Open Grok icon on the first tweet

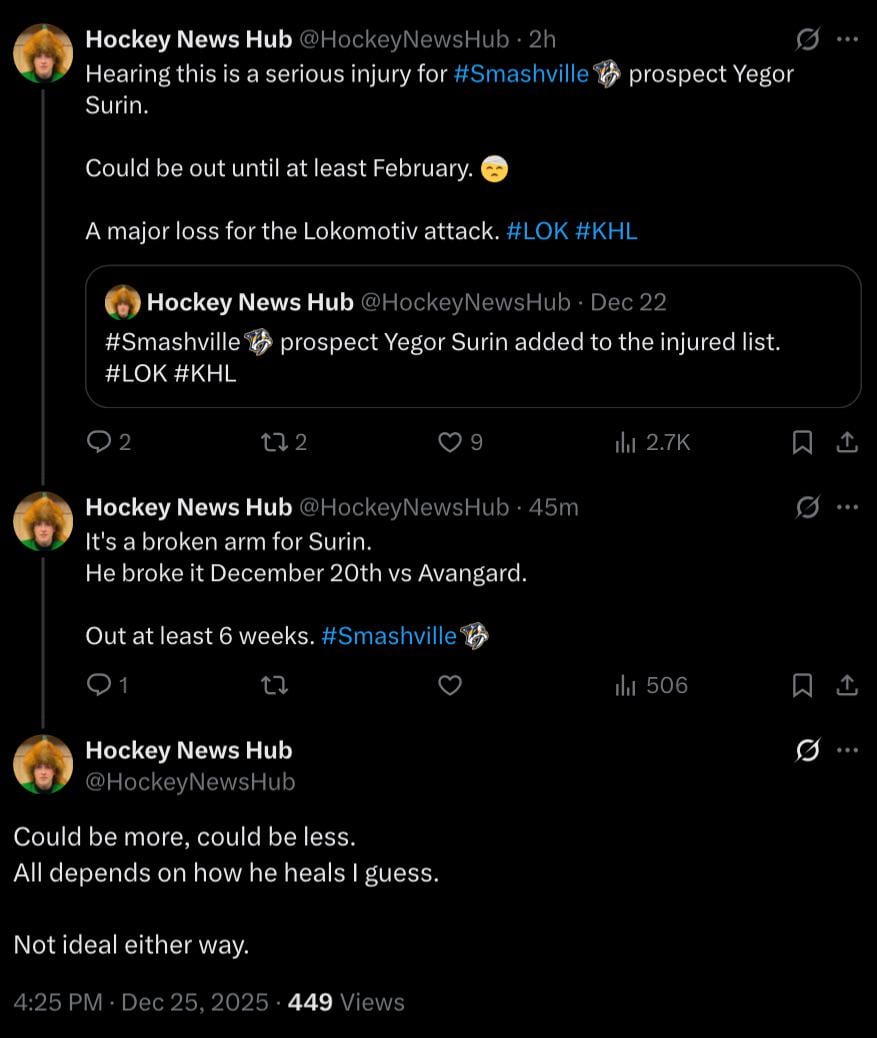point(806,40)
